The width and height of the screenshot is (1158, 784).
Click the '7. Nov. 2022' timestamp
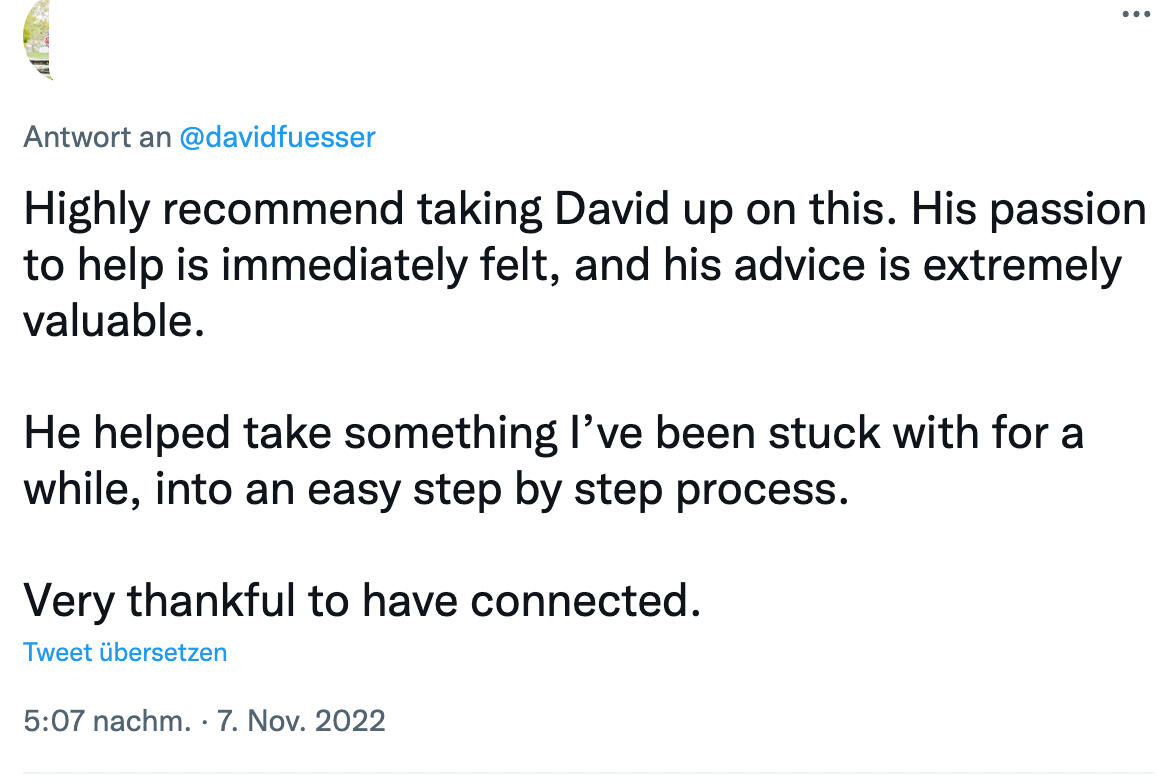(300, 720)
